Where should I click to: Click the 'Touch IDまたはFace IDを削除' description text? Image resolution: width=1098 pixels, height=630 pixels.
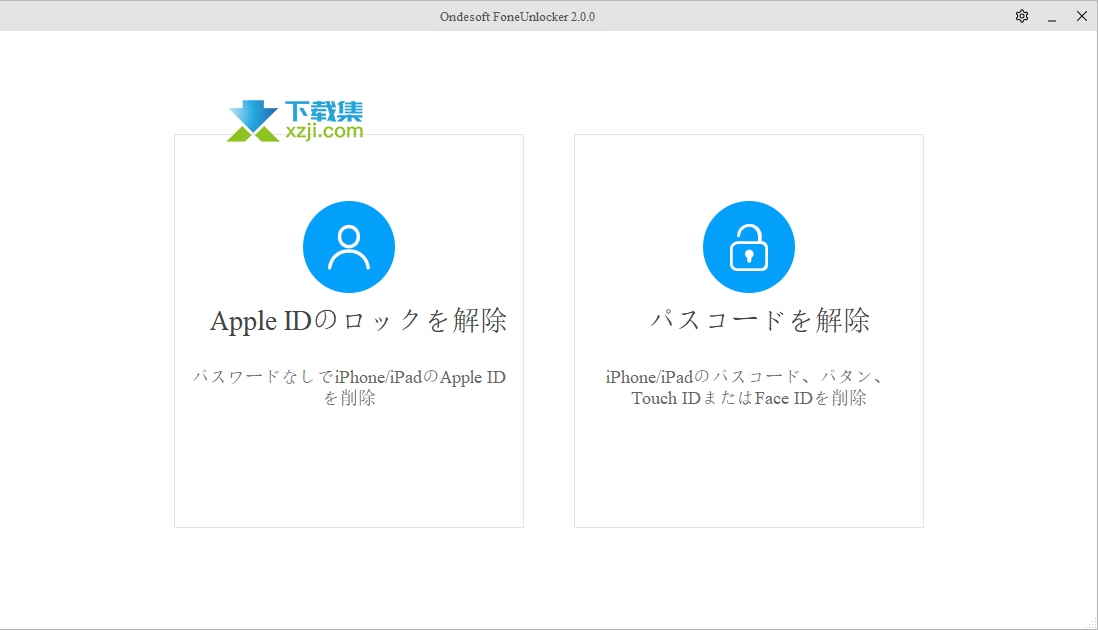coord(749,398)
